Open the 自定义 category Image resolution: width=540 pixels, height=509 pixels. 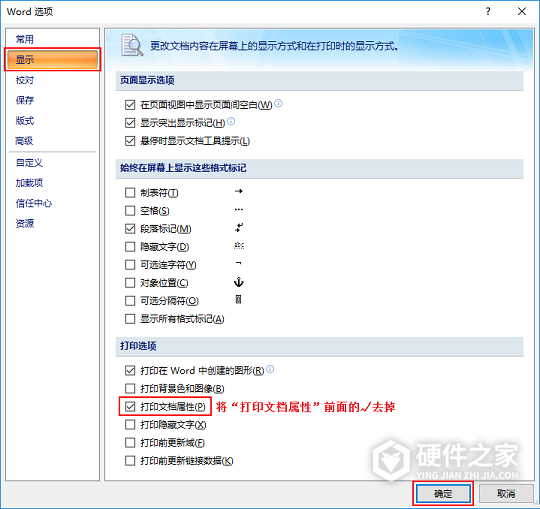pos(29,163)
